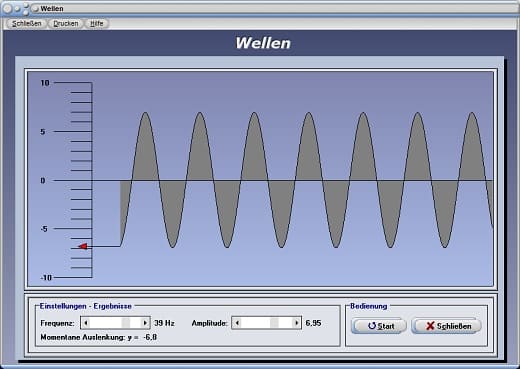
Task: Open the Hilfe menu item
Action: (x=97, y=24)
